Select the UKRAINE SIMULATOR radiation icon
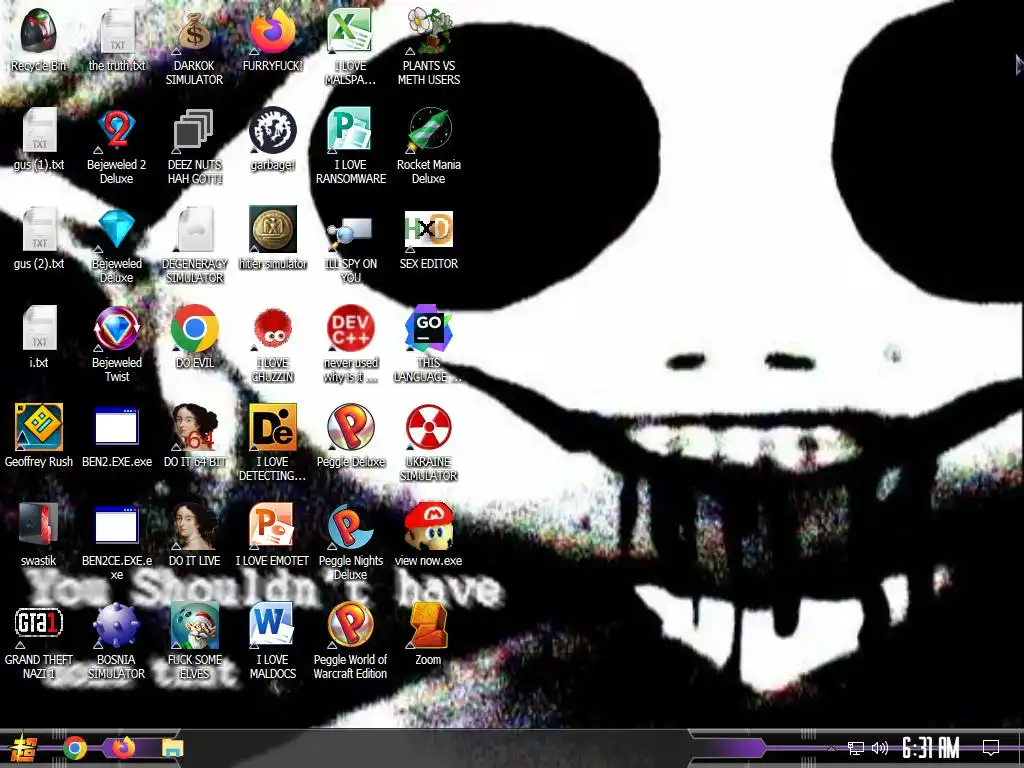1024x768 pixels. point(428,427)
